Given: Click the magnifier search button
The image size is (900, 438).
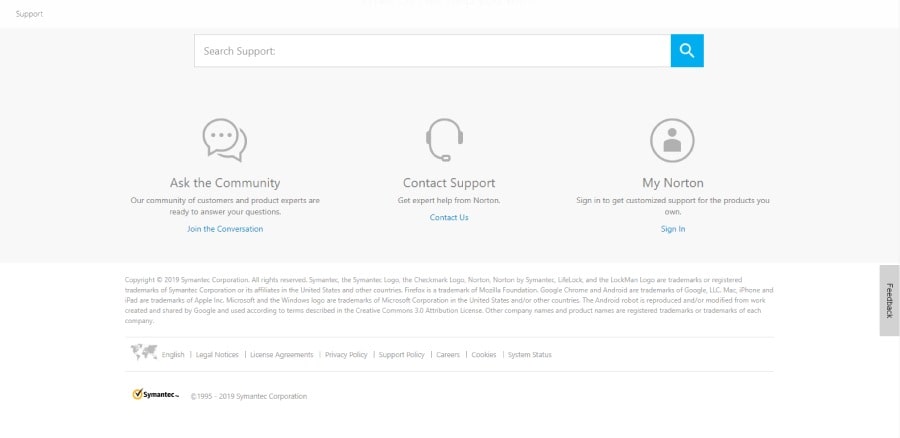Looking at the screenshot, I should point(687,51).
